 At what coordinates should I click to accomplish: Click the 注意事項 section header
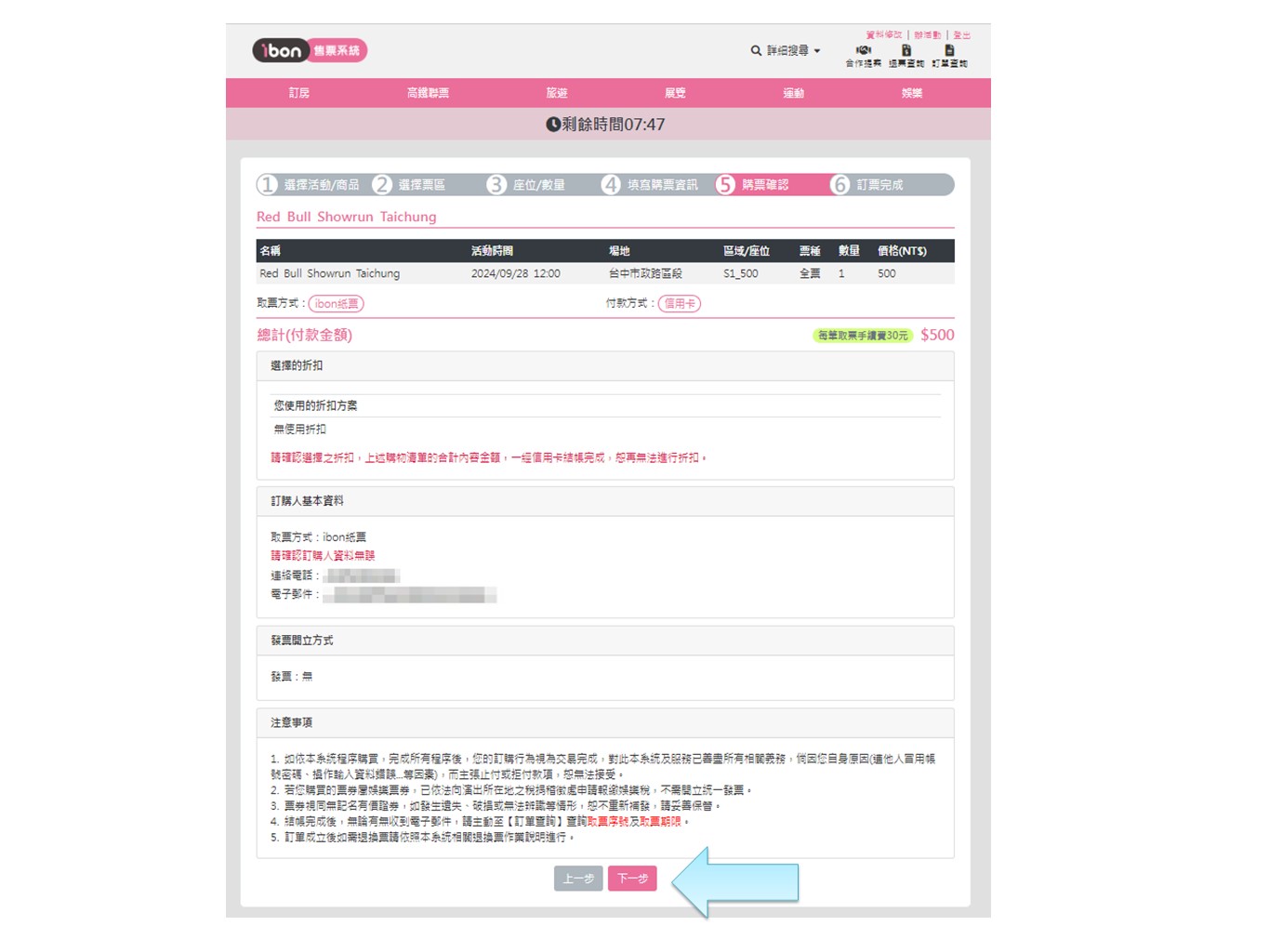tap(605, 722)
